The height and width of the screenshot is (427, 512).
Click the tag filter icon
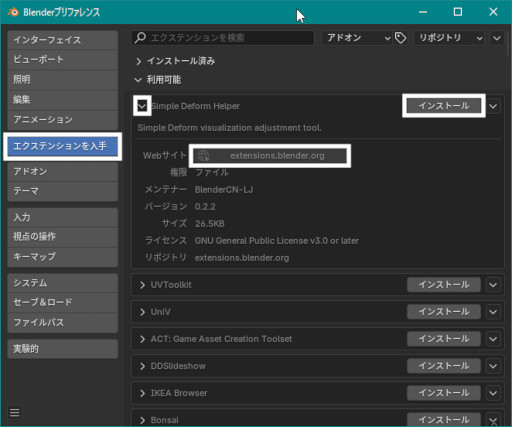coord(400,38)
